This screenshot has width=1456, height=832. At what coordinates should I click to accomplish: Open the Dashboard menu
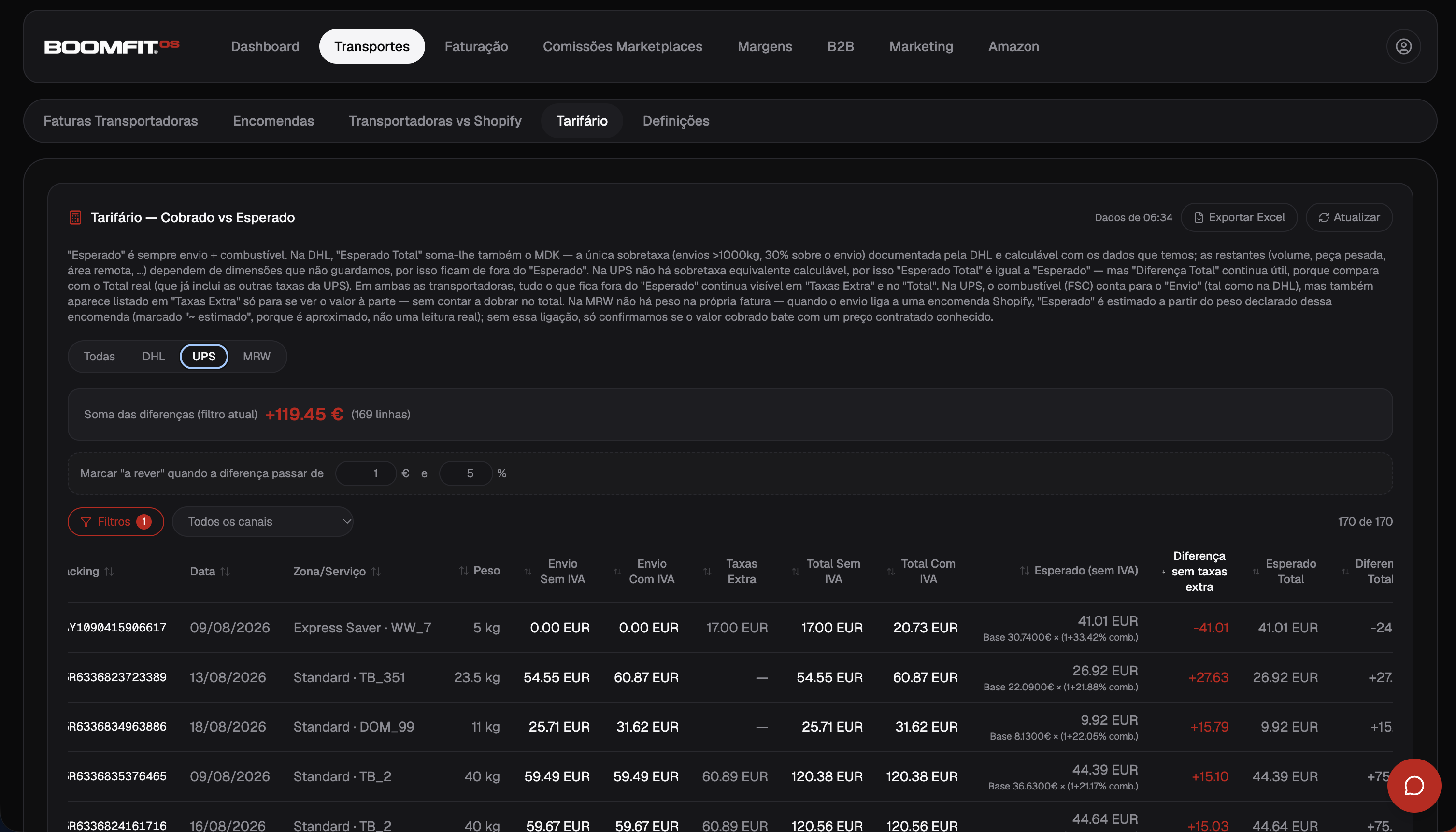pyautogui.click(x=265, y=46)
